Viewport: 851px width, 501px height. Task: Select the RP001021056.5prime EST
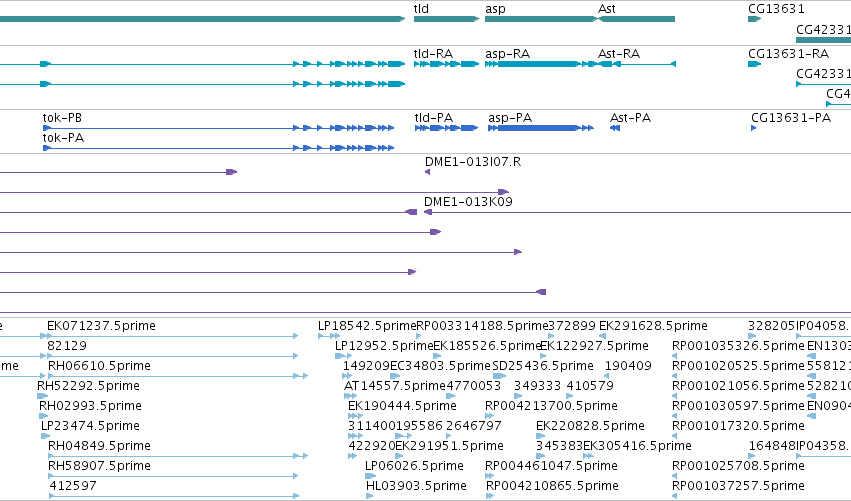(738, 386)
